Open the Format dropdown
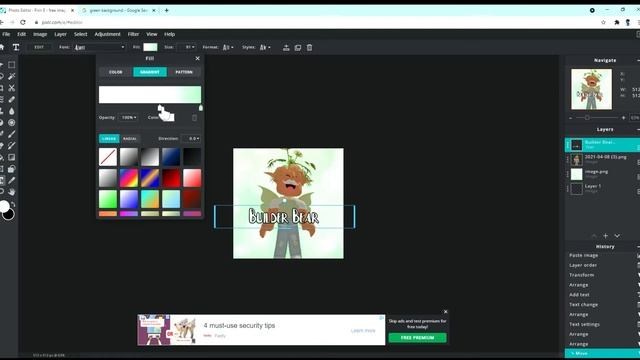640x360 pixels. [x=228, y=47]
